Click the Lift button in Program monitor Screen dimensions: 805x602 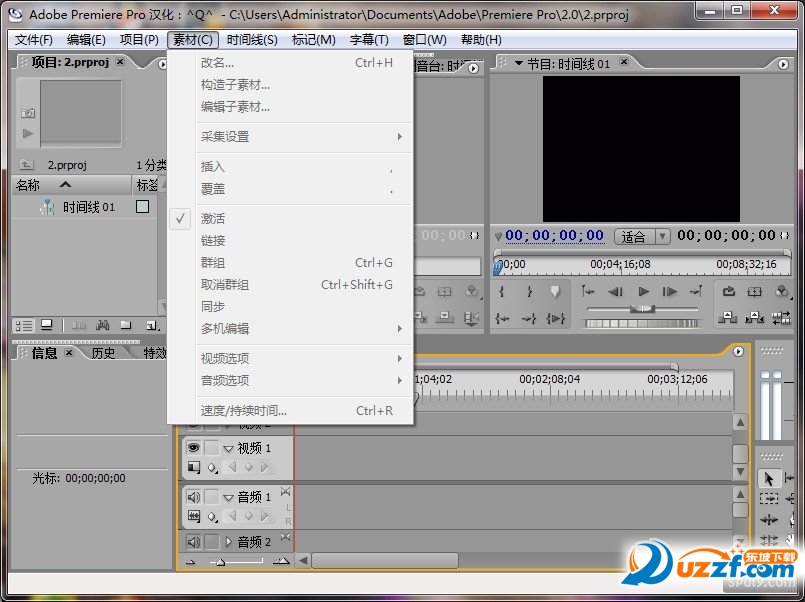728,318
